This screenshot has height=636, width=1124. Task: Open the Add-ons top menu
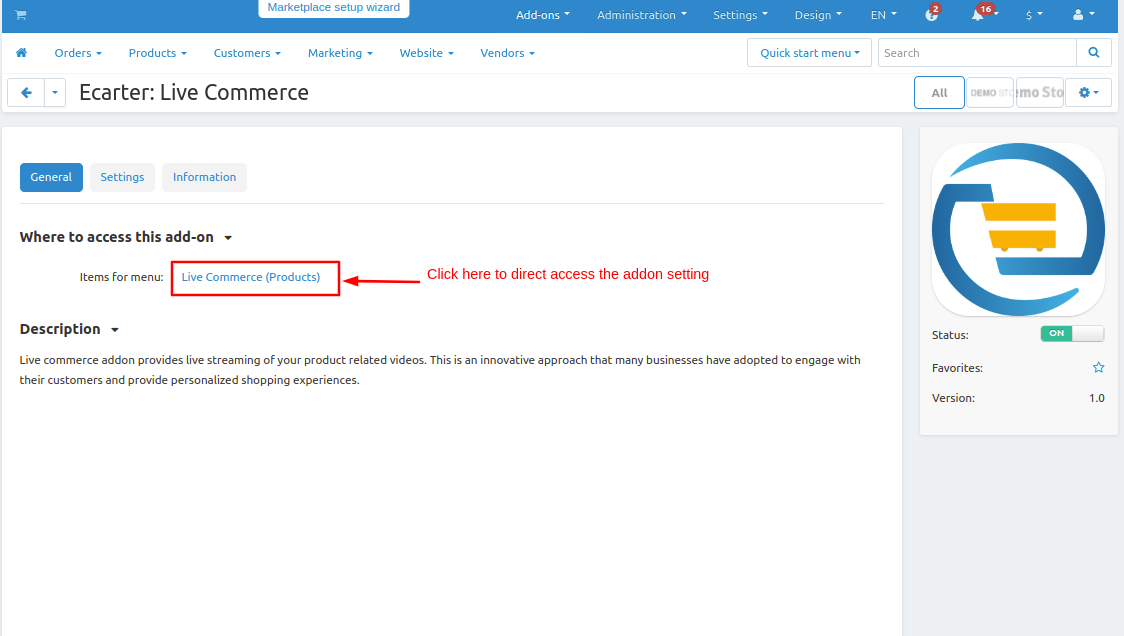tap(543, 15)
